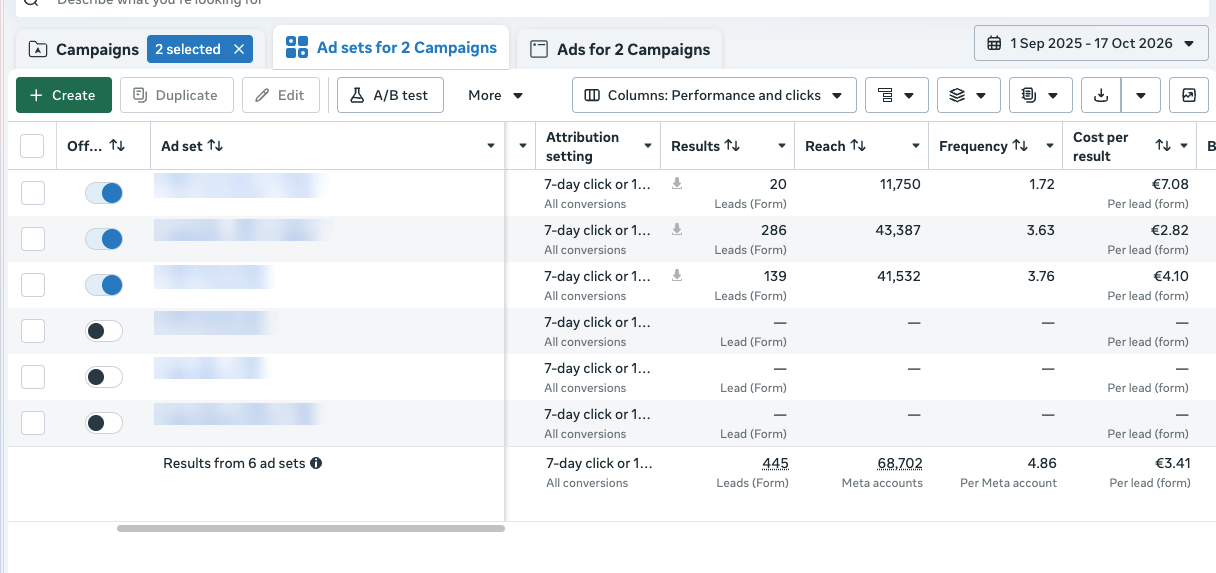Open the Columns: Performance and clicks dropdown
This screenshot has height=573, width=1216.
click(x=714, y=95)
